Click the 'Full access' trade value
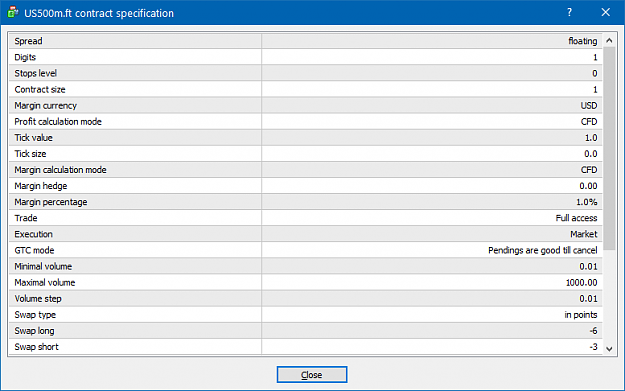Image resolution: width=625 pixels, height=391 pixels. 576,218
